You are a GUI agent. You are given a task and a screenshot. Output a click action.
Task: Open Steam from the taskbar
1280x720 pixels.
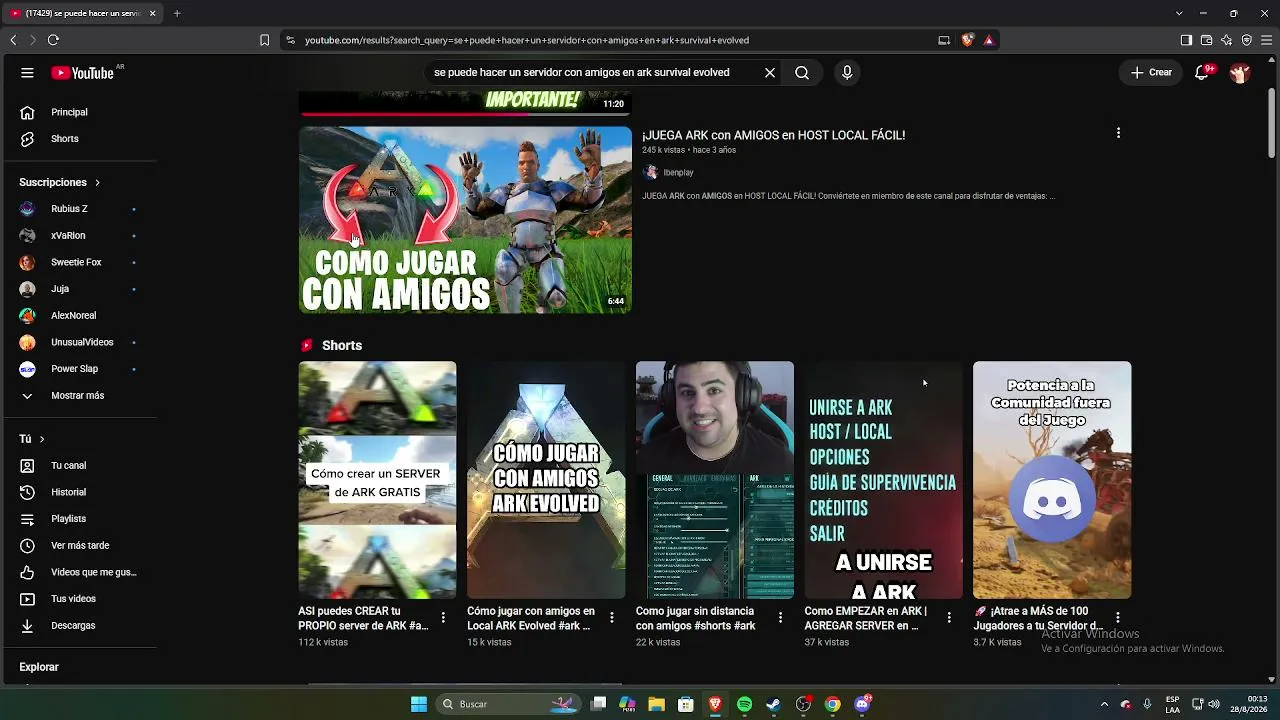coord(773,704)
